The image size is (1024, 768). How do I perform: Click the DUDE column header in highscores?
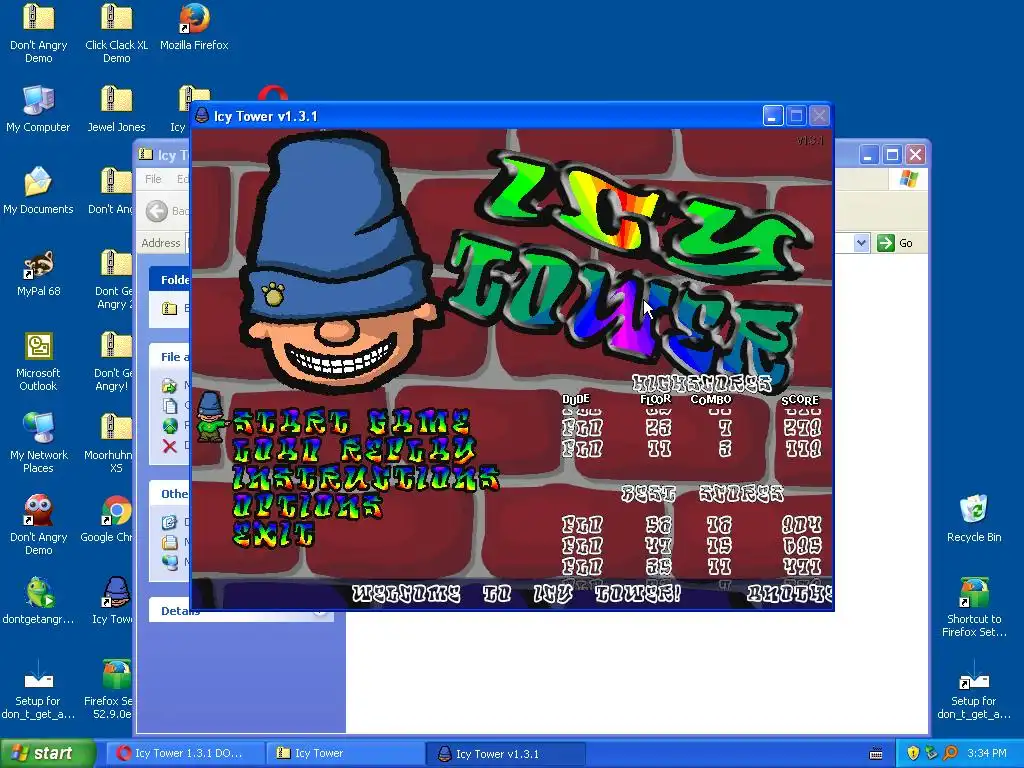pyautogui.click(x=576, y=399)
